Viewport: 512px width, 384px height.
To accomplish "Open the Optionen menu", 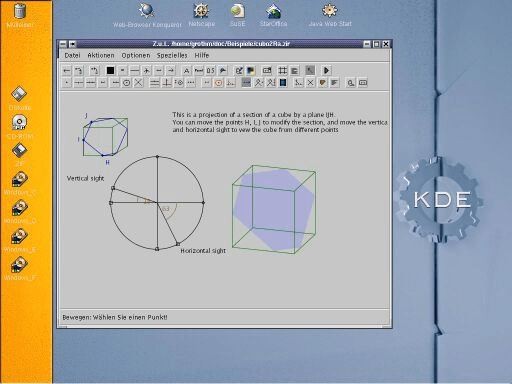I will click(x=136, y=55).
